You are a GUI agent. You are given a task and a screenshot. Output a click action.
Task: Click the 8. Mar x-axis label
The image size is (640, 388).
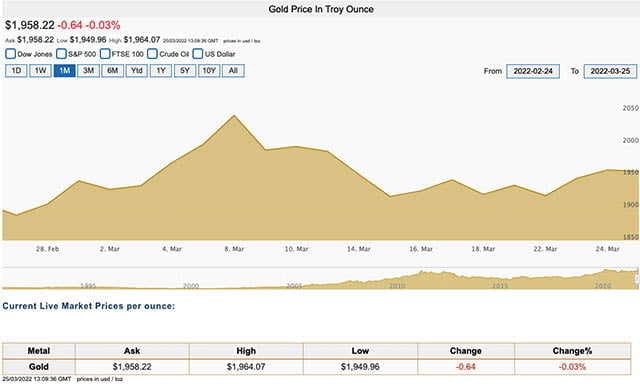pos(234,248)
